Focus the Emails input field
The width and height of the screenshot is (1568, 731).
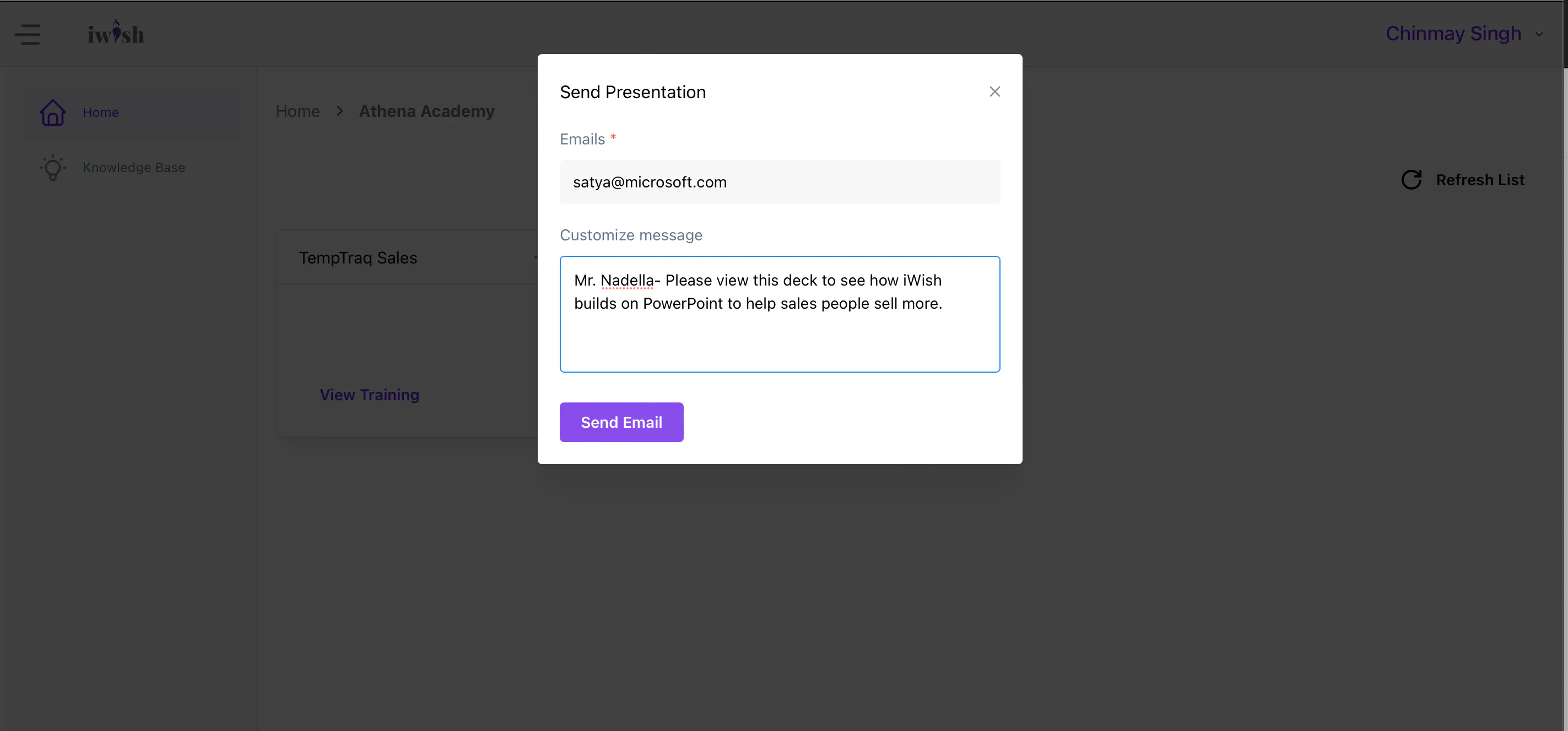(780, 182)
